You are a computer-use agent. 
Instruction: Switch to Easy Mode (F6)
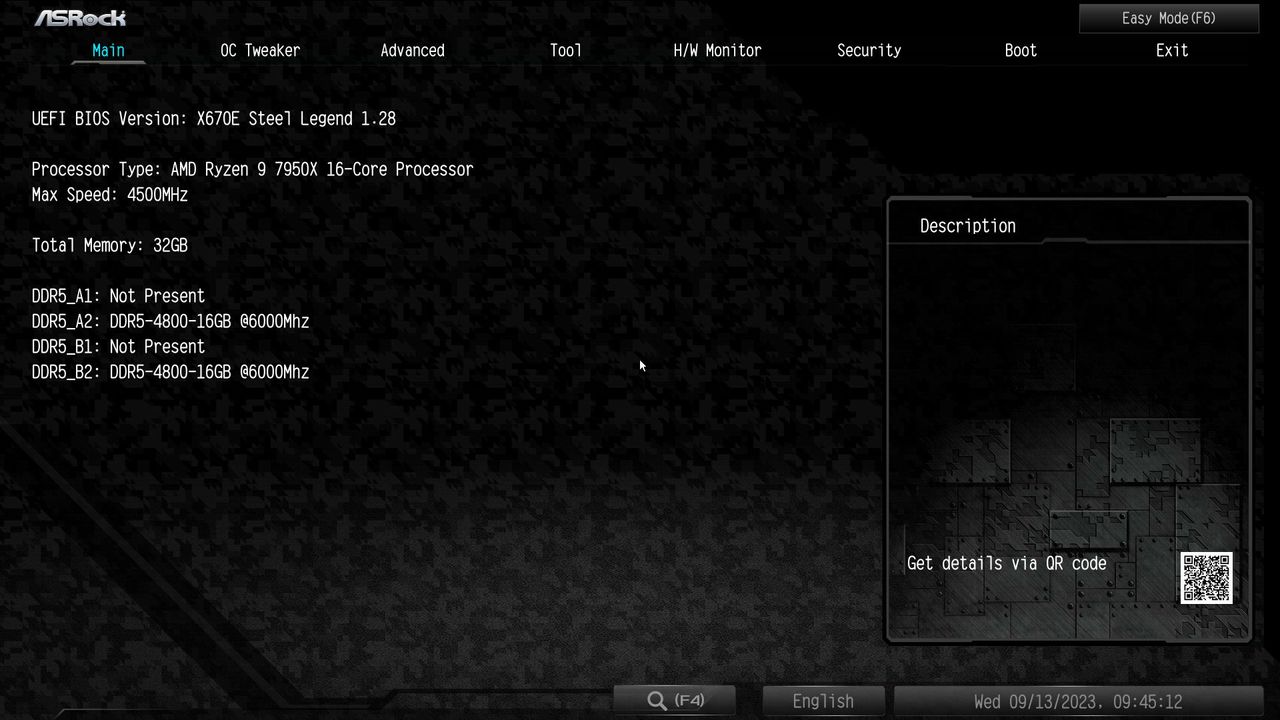[x=1168, y=18]
